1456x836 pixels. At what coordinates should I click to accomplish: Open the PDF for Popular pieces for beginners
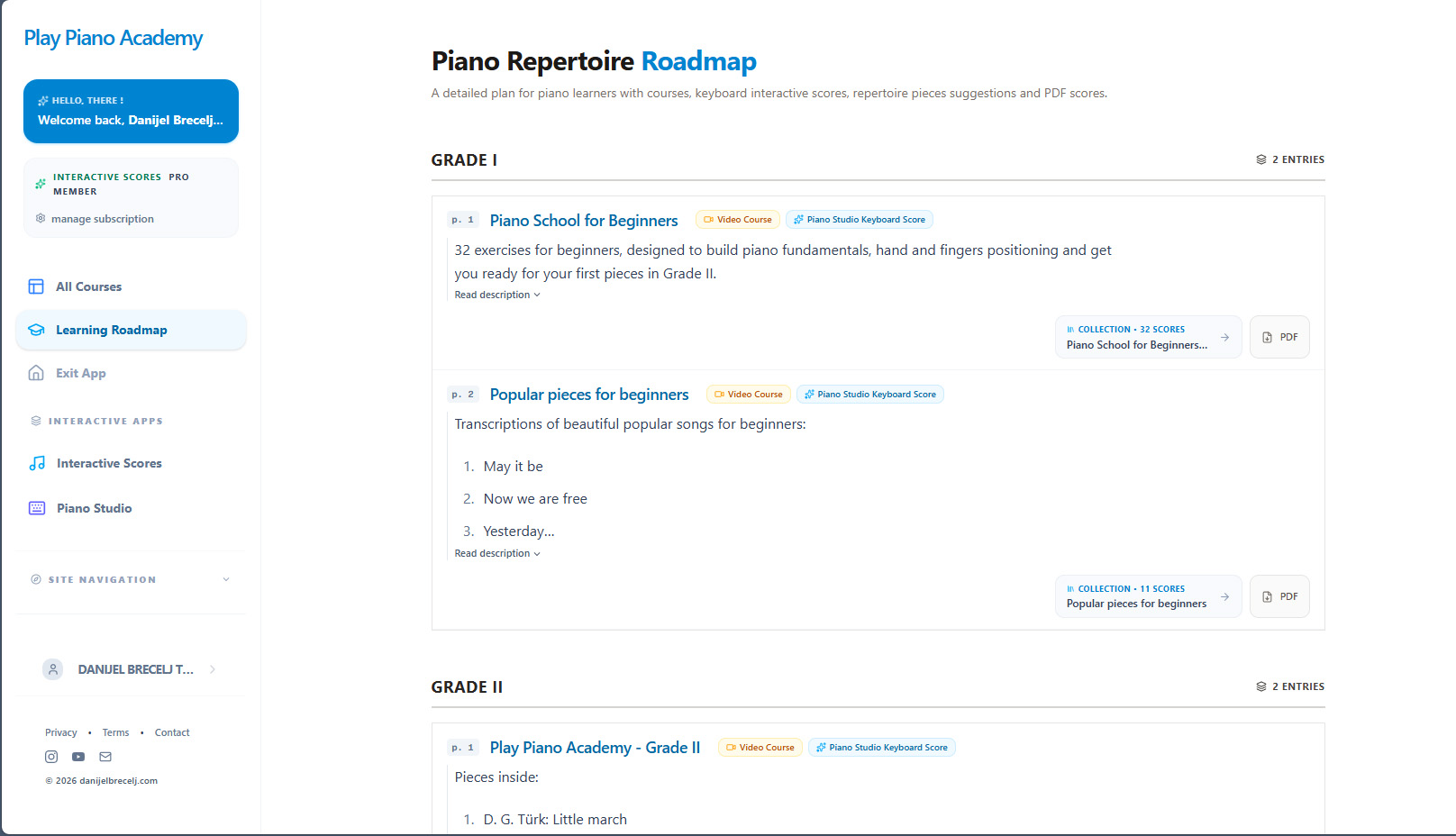tap(1279, 596)
